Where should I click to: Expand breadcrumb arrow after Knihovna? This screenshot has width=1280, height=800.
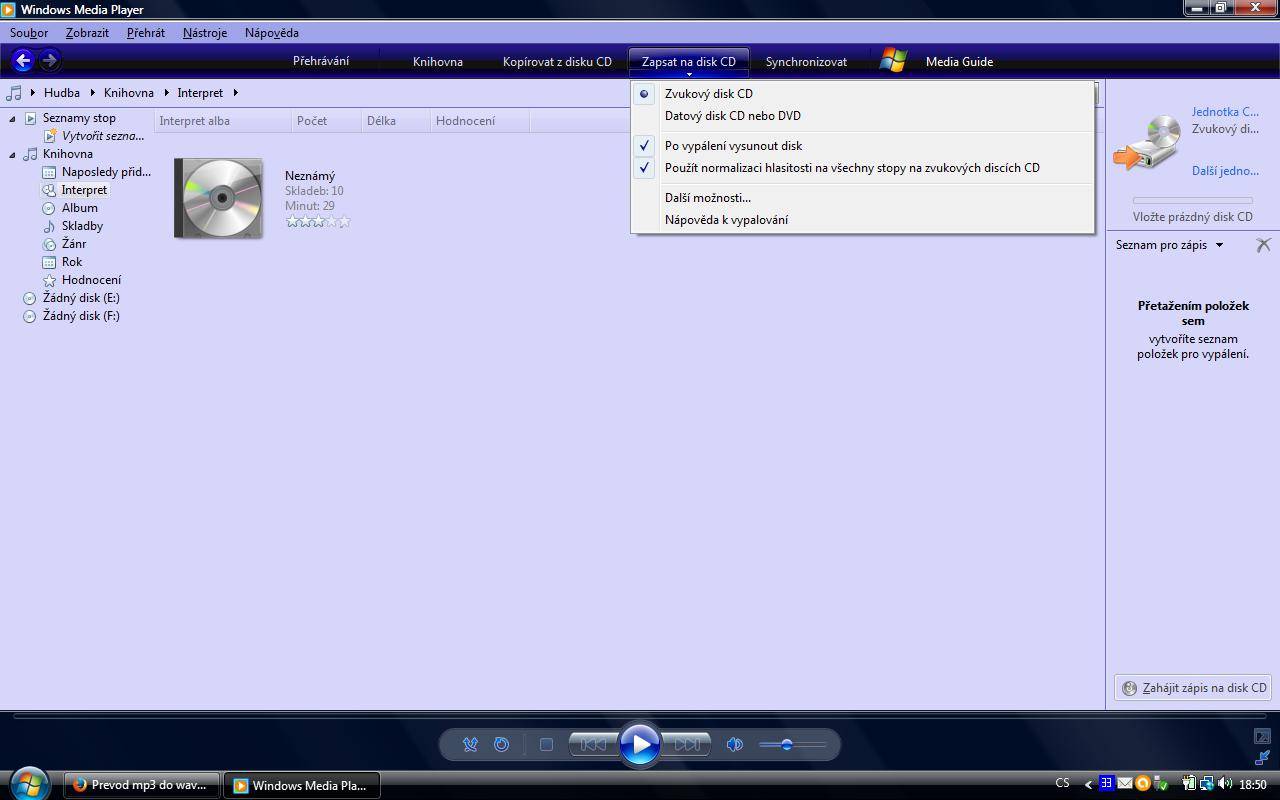click(x=166, y=93)
